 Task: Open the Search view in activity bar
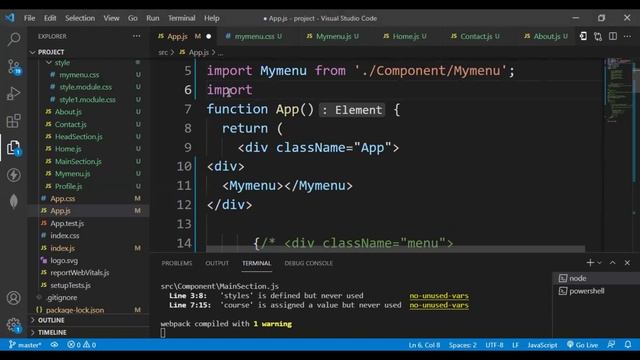13,39
